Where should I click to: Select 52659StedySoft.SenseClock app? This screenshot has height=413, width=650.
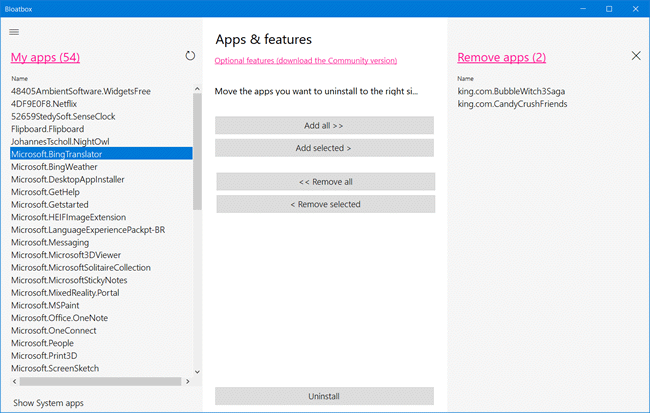(101, 117)
